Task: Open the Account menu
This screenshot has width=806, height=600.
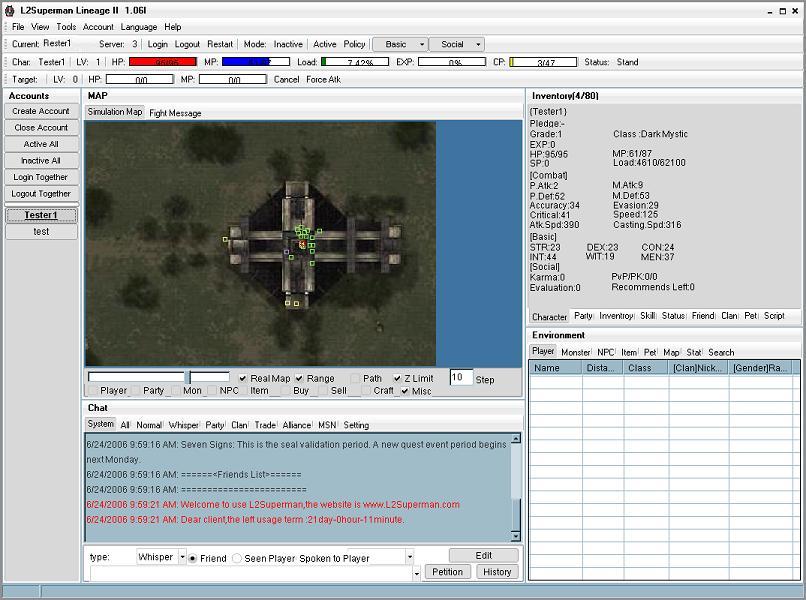Action: (x=98, y=27)
